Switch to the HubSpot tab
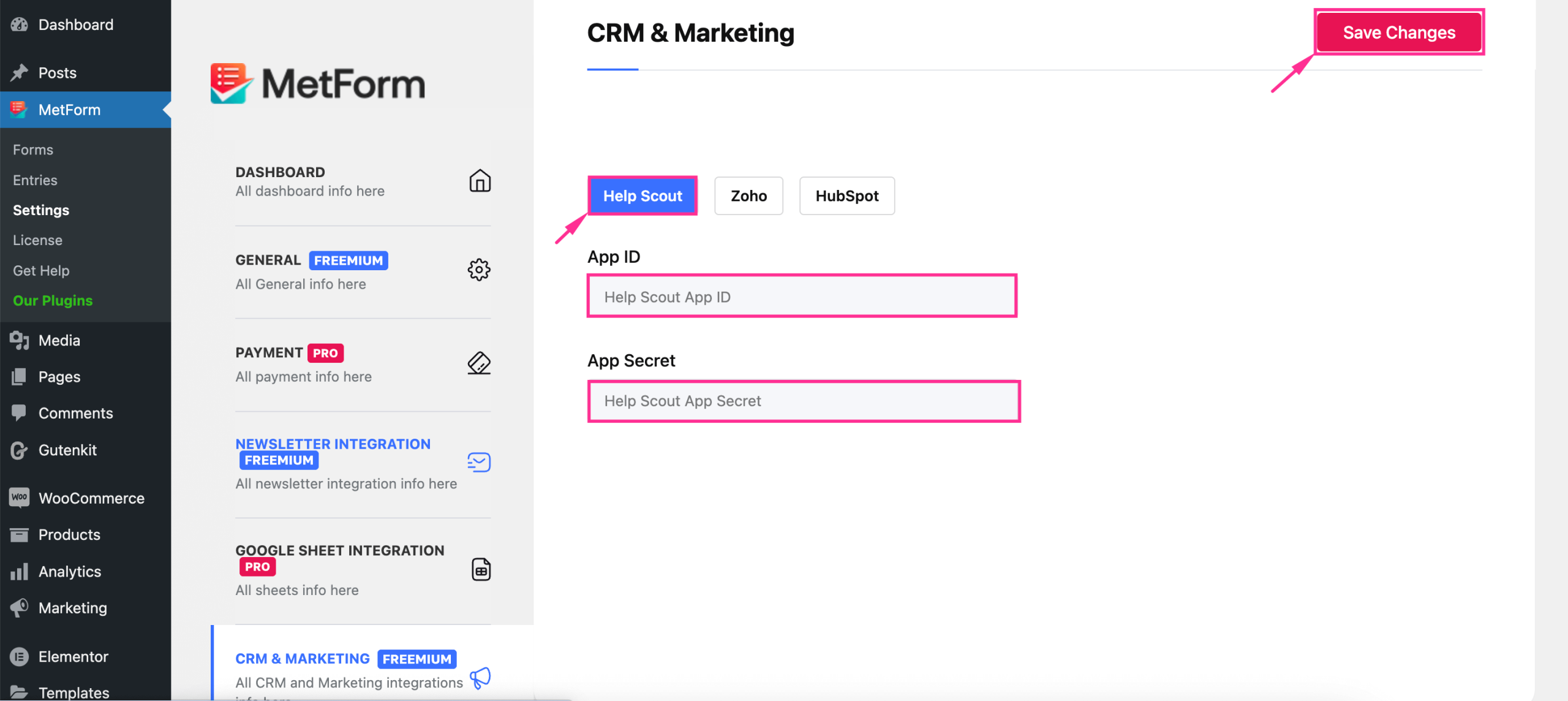This screenshot has width=1568, height=701. (x=847, y=196)
